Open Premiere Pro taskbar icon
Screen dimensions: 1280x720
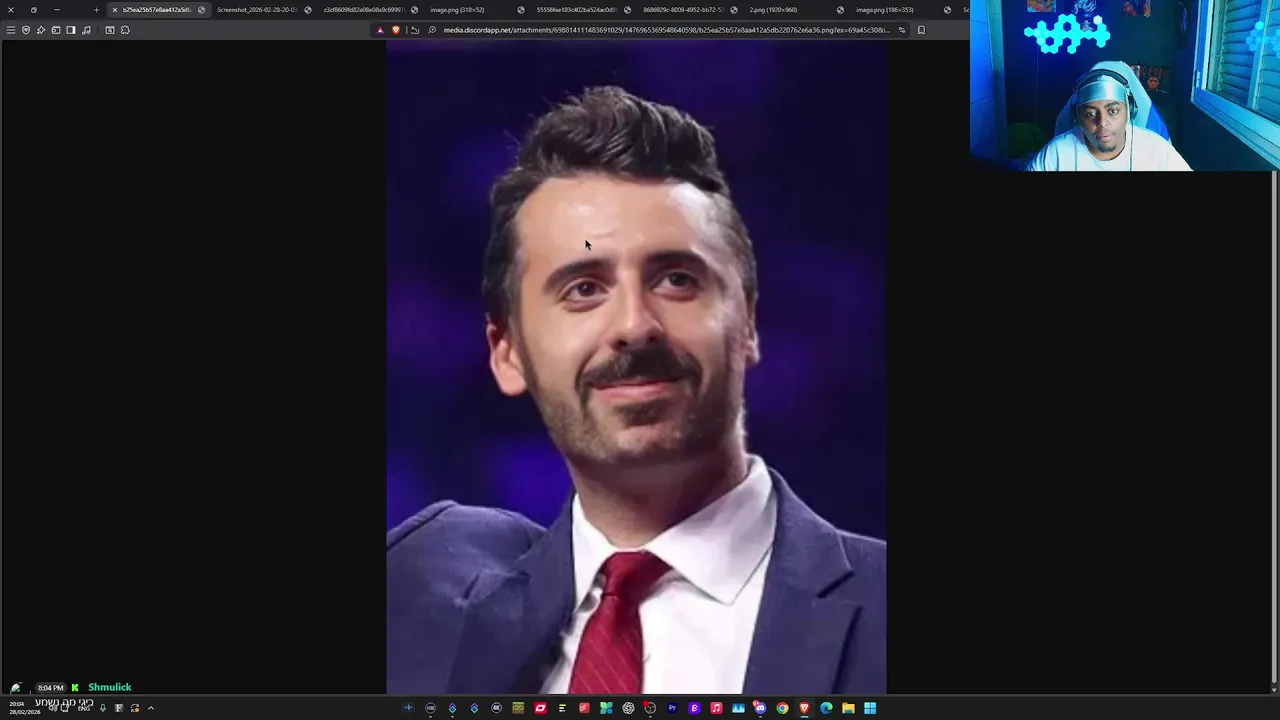click(x=672, y=708)
